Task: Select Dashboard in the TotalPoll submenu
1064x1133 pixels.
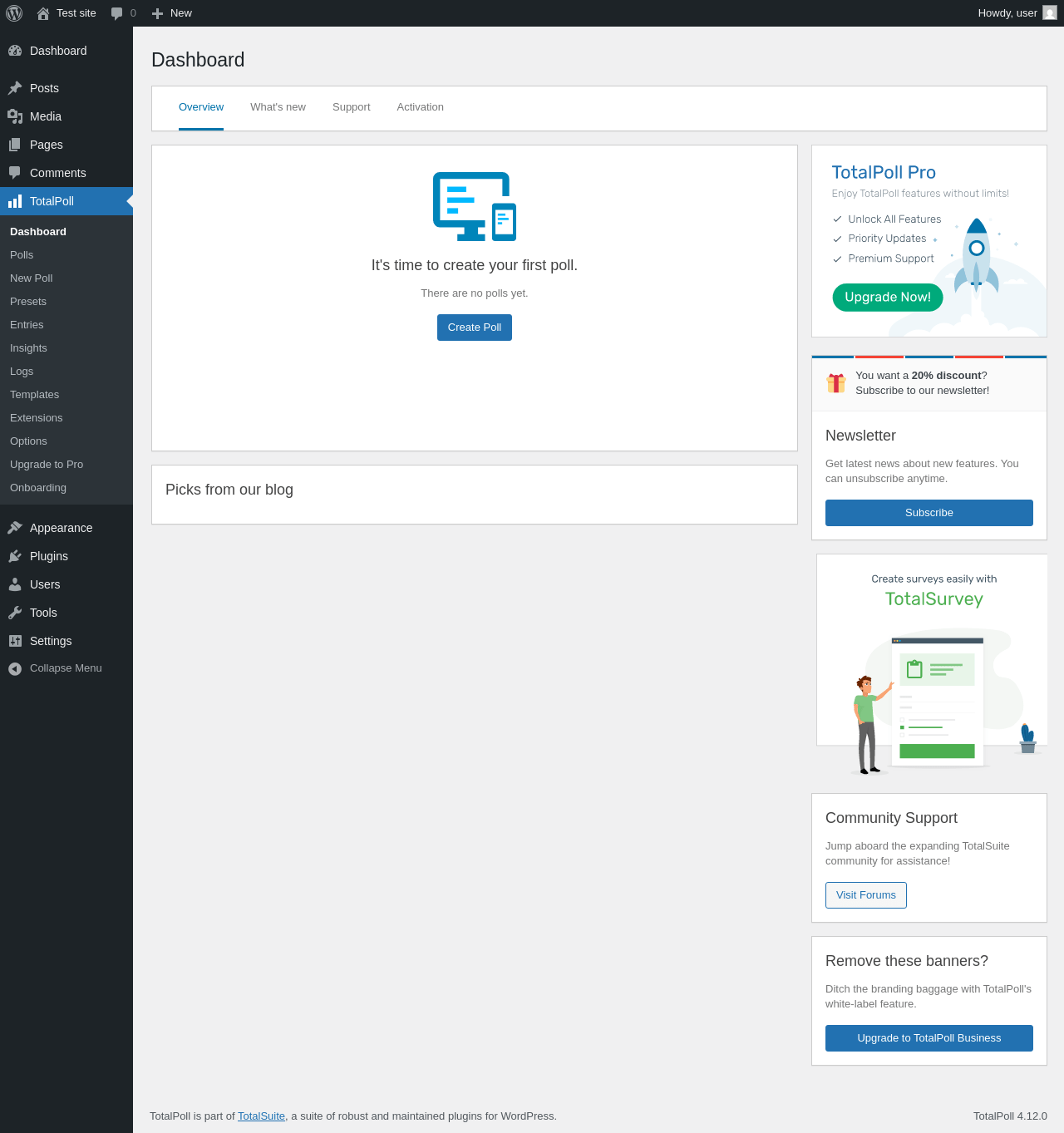Action: [x=66, y=232]
